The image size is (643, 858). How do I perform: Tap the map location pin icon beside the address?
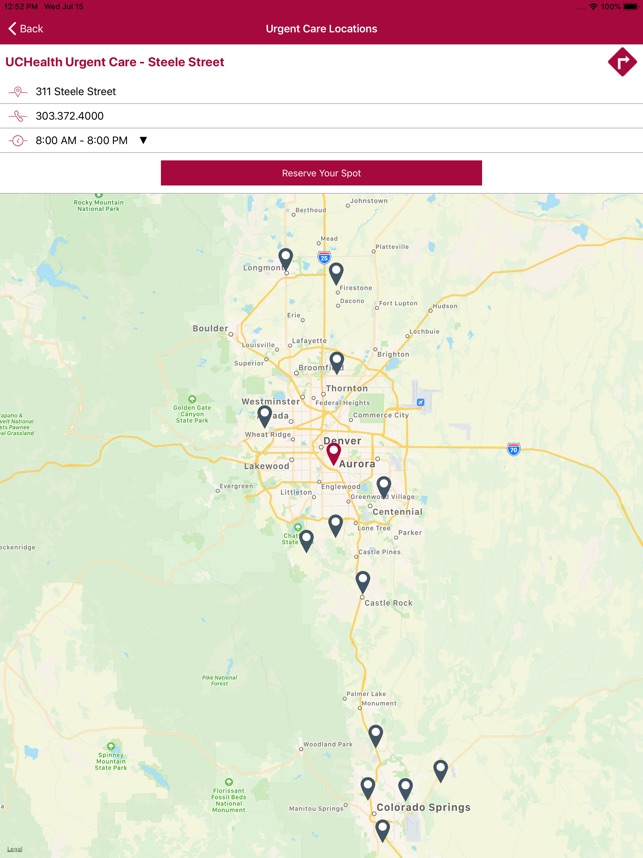[18, 91]
